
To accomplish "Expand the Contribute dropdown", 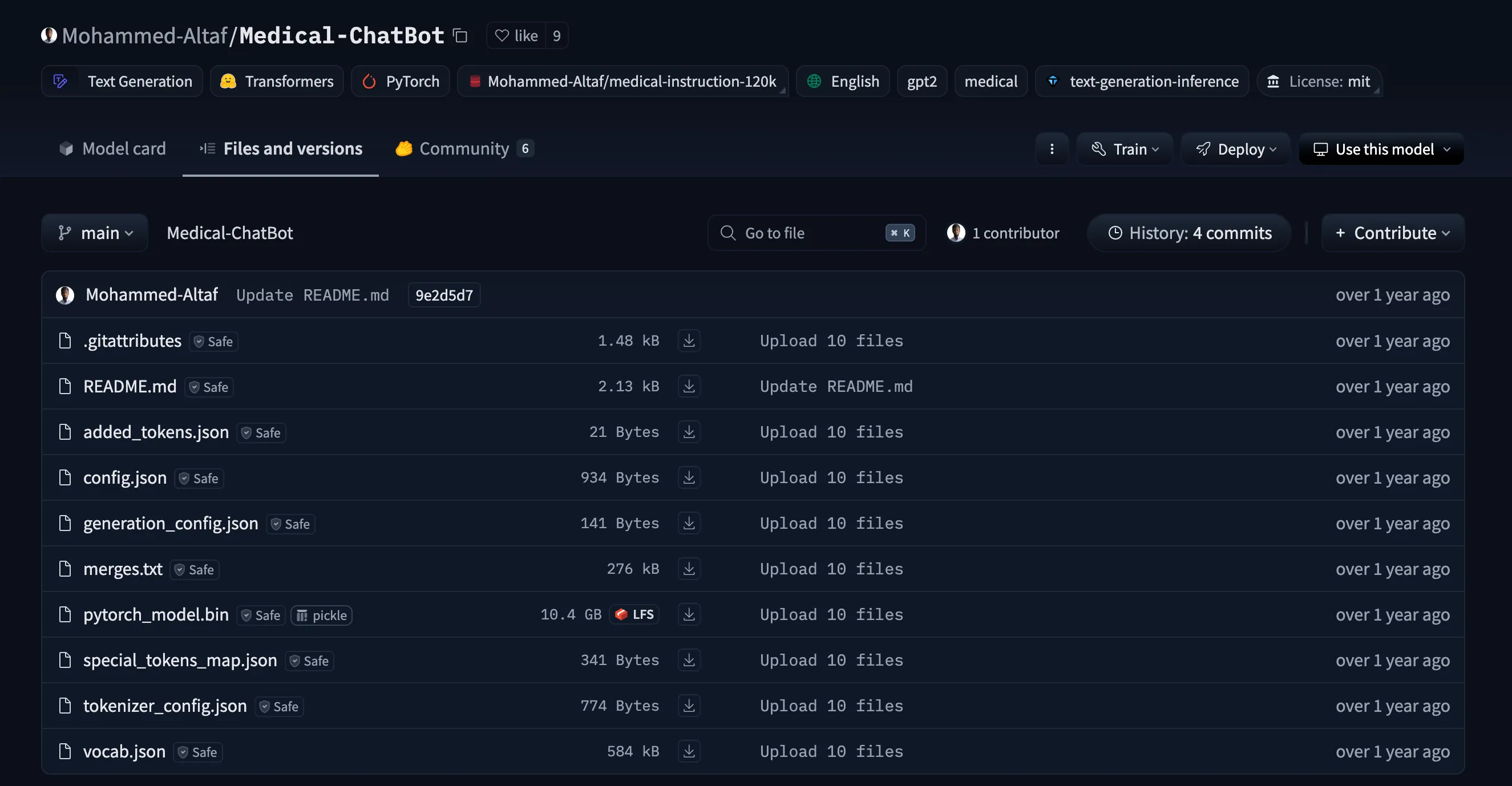I will (1393, 233).
